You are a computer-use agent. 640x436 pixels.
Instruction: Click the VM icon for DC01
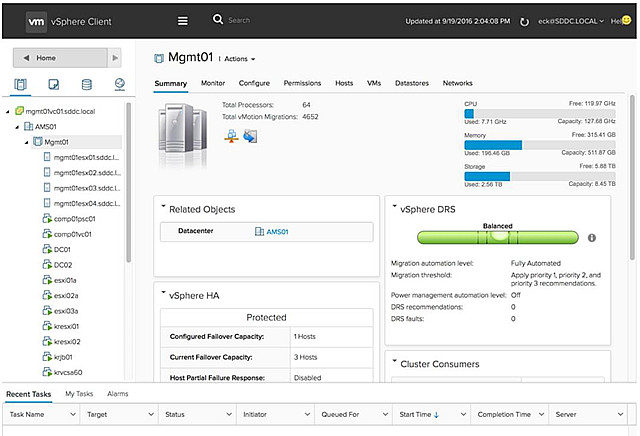pyautogui.click(x=47, y=249)
